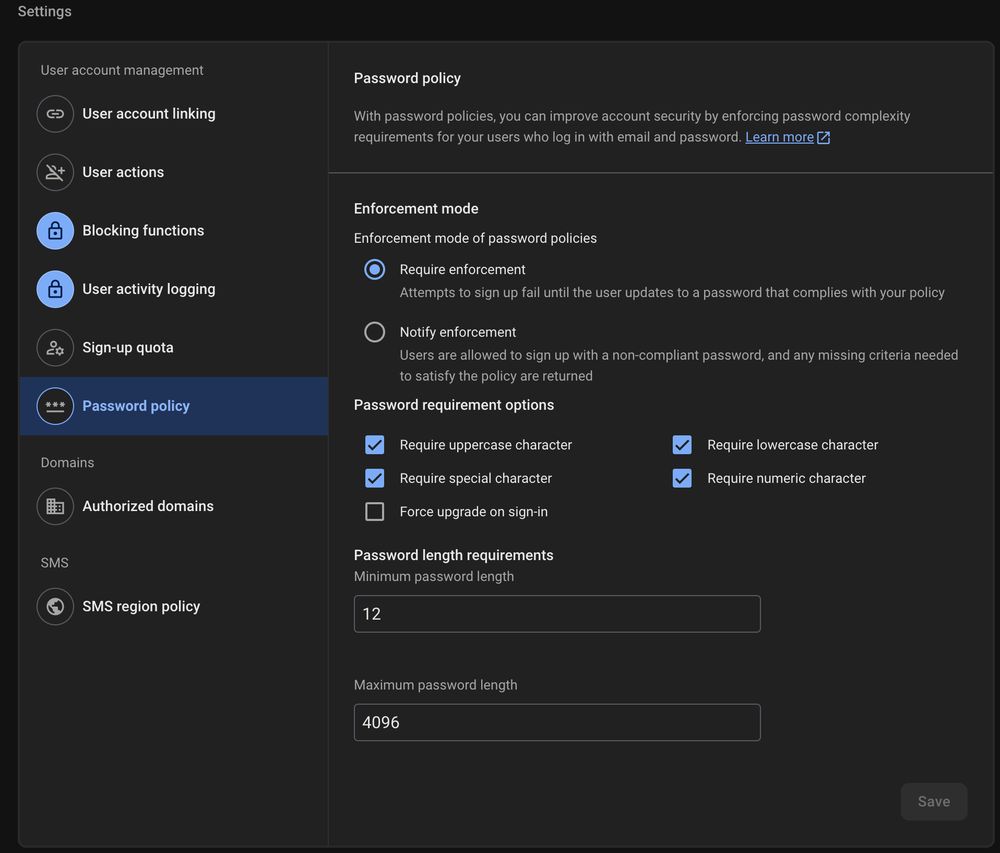Click the Minimum password length field
Viewport: 1000px width, 853px height.
click(x=557, y=614)
